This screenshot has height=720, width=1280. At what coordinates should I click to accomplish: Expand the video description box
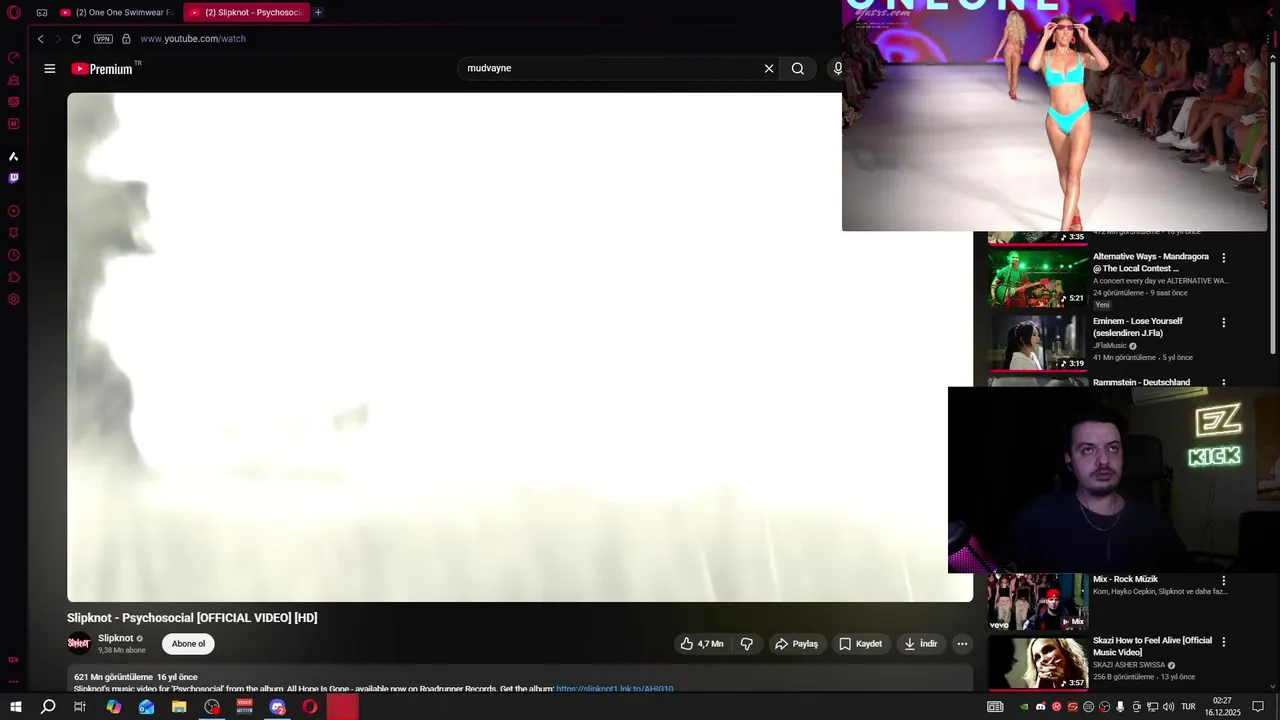520,678
